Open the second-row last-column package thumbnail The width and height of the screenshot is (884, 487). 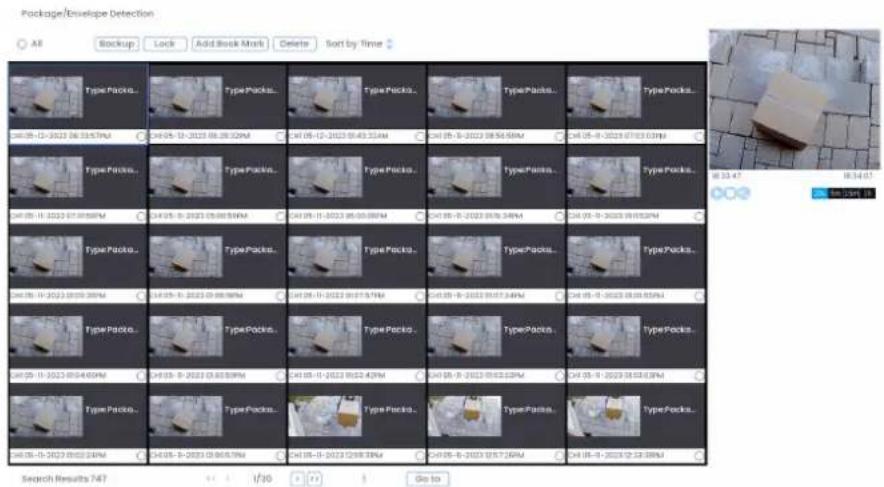point(604,177)
